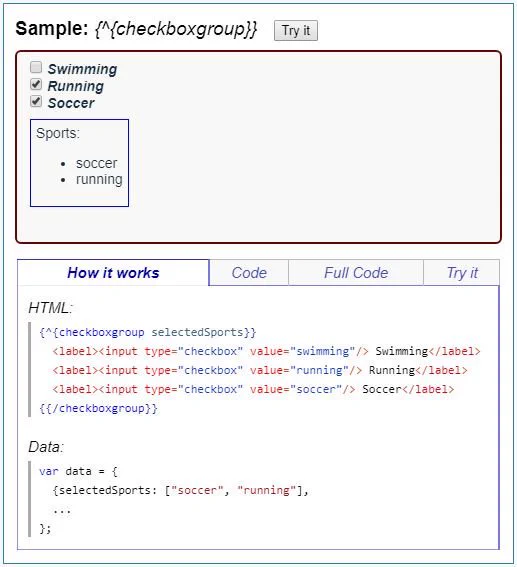Click the running bullet item in the Sports list
Screen dimensions: 517x567
click(x=99, y=179)
